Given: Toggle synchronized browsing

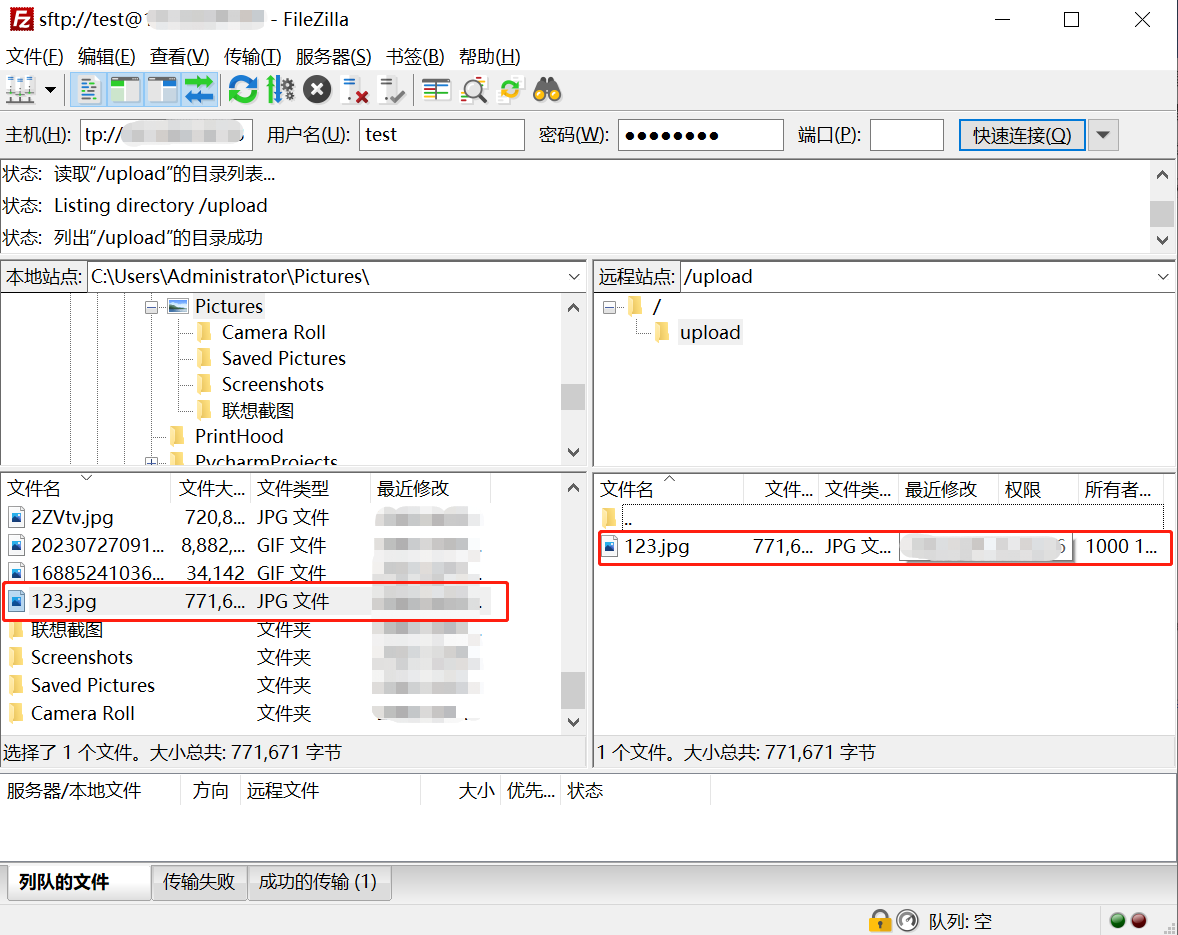Looking at the screenshot, I should pyautogui.click(x=510, y=90).
